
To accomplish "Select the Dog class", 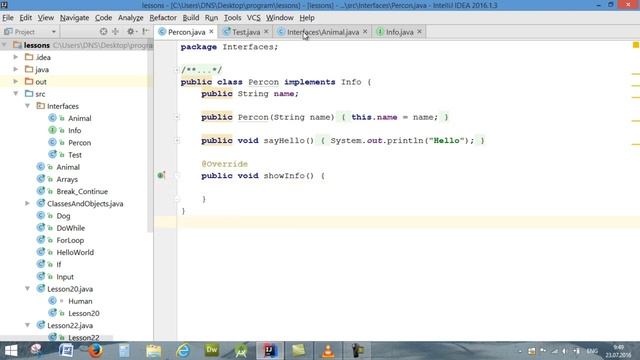I will click(63, 216).
